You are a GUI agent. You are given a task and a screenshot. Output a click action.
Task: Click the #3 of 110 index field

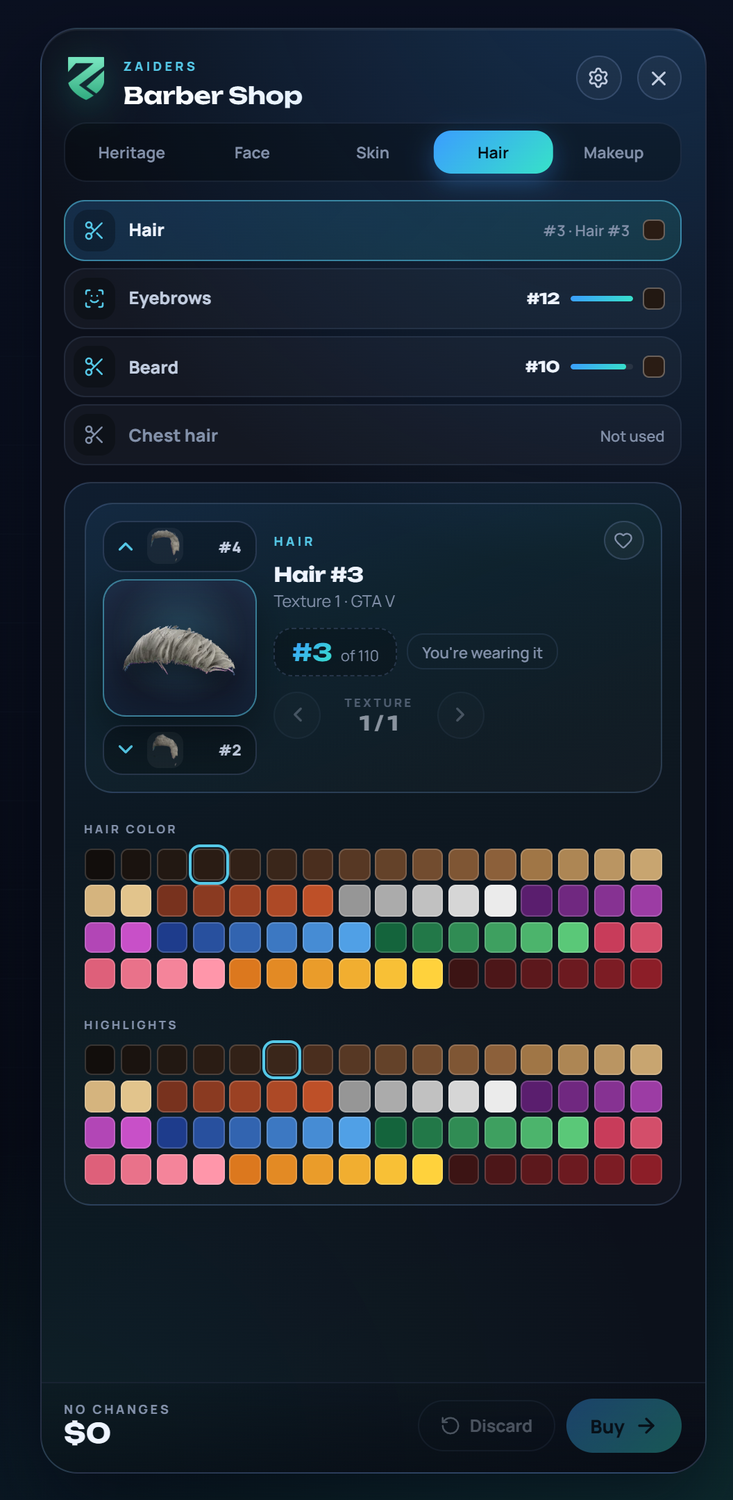(x=335, y=653)
